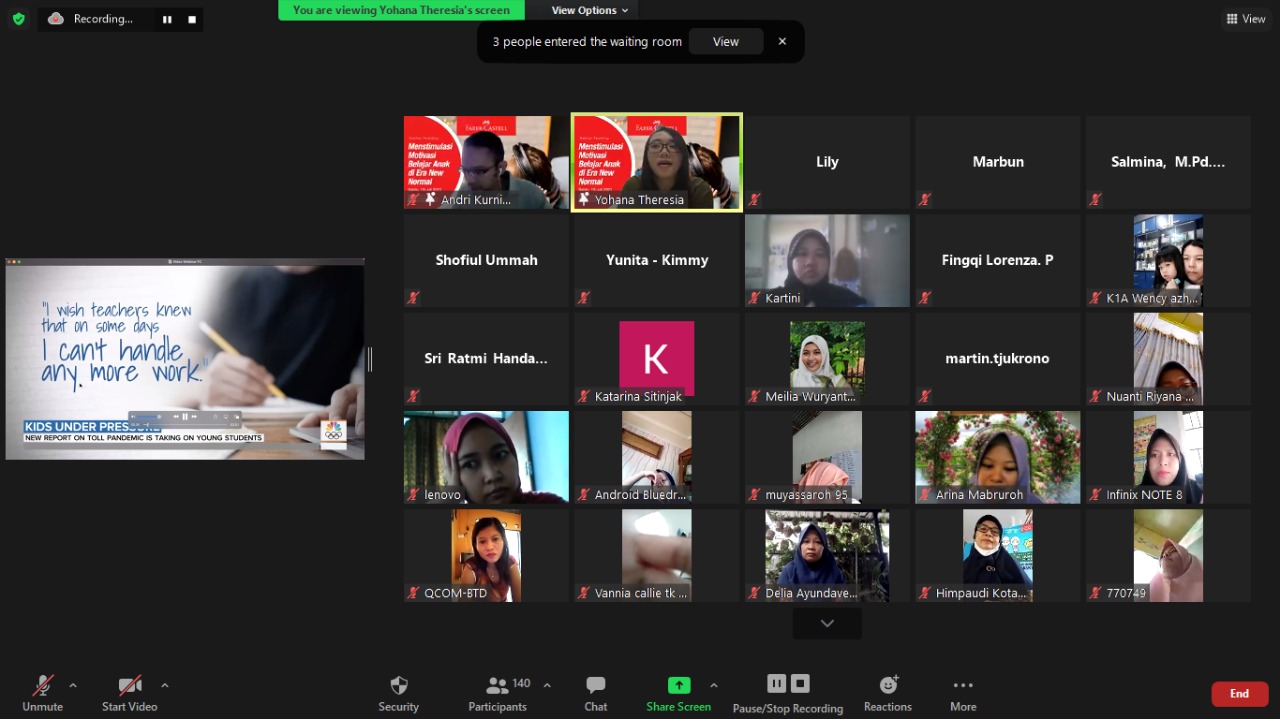This screenshot has height=719, width=1280.
Task: Select the lenovo video tile
Action: pyautogui.click(x=486, y=457)
